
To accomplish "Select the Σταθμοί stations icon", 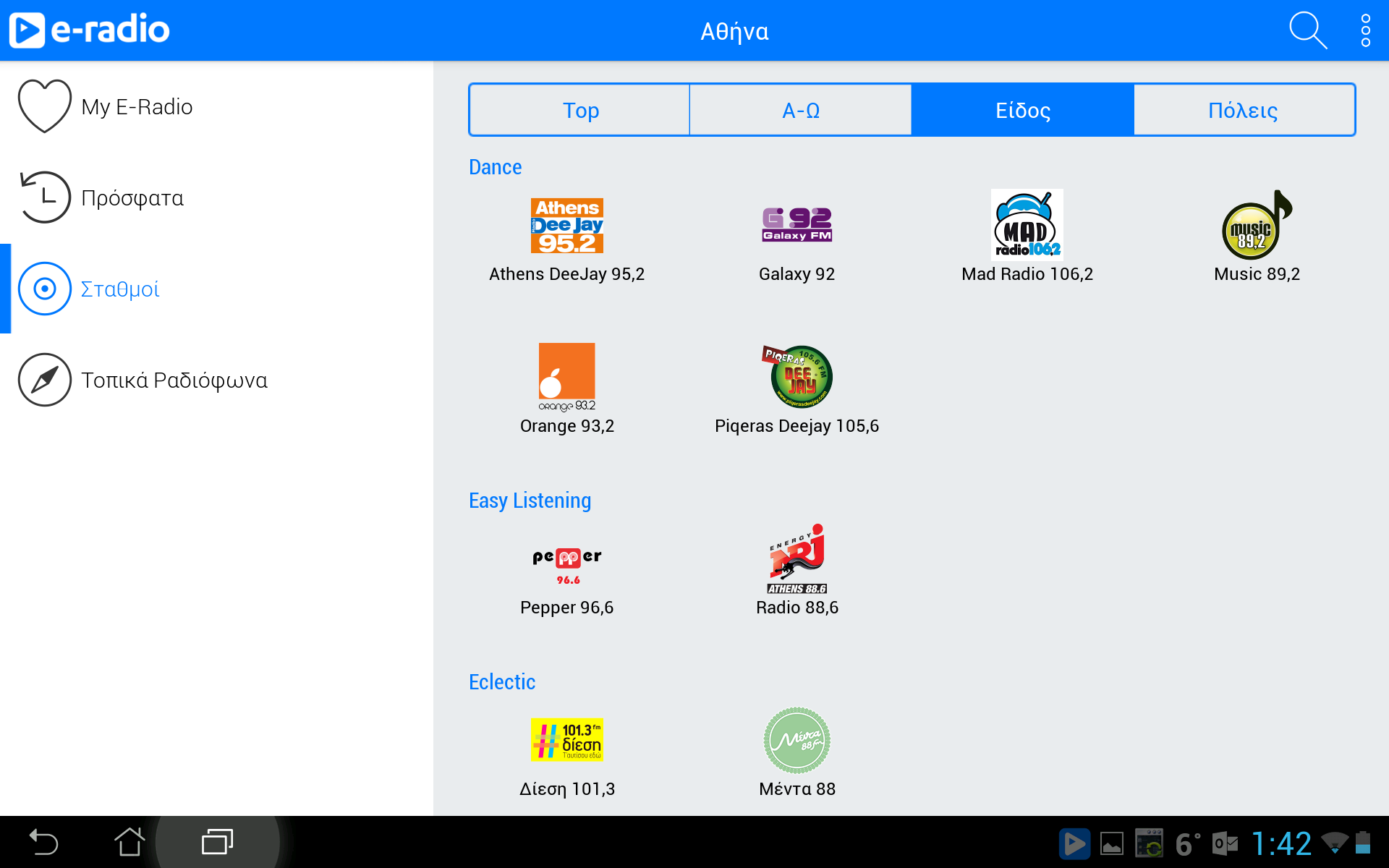I will click(45, 289).
